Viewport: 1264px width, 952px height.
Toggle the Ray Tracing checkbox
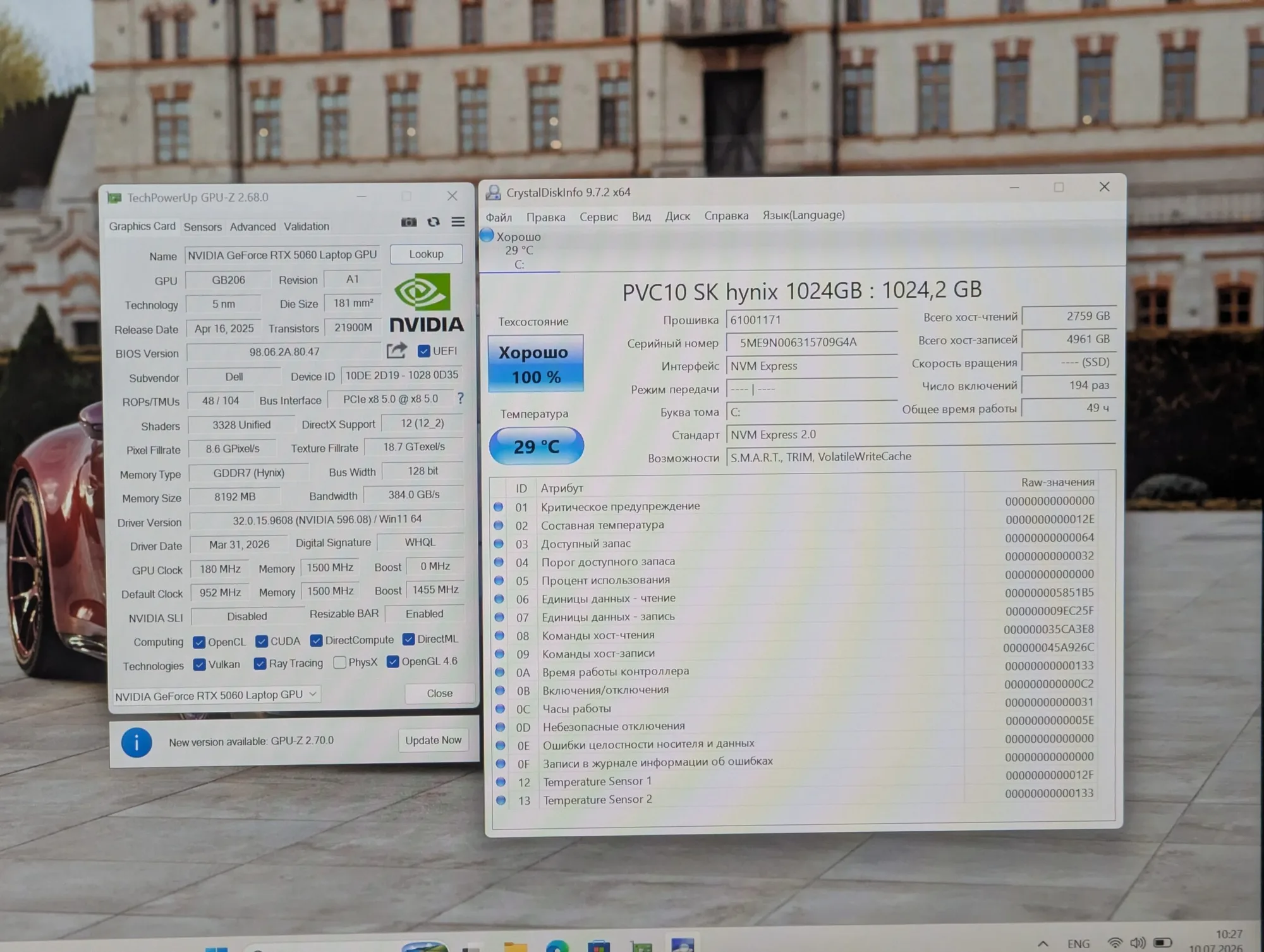260,664
